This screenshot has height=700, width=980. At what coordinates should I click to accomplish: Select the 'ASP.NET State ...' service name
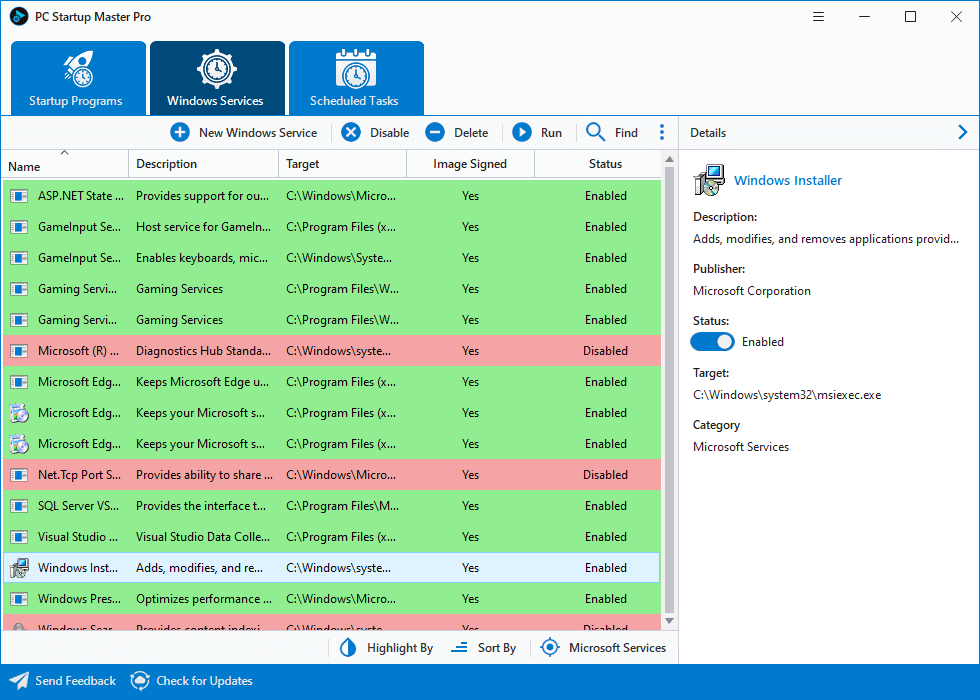point(81,196)
